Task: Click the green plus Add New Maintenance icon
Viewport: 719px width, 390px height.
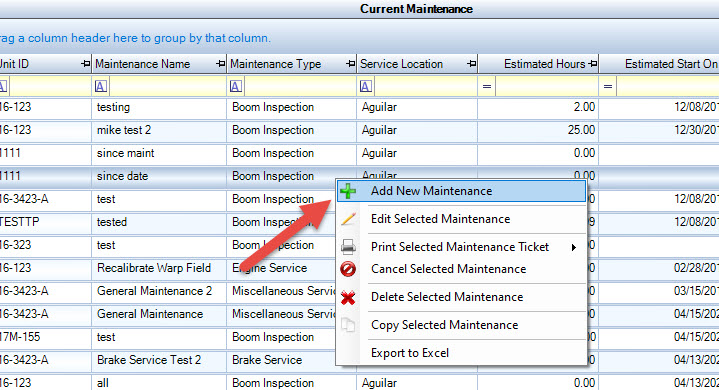Action: (348, 191)
